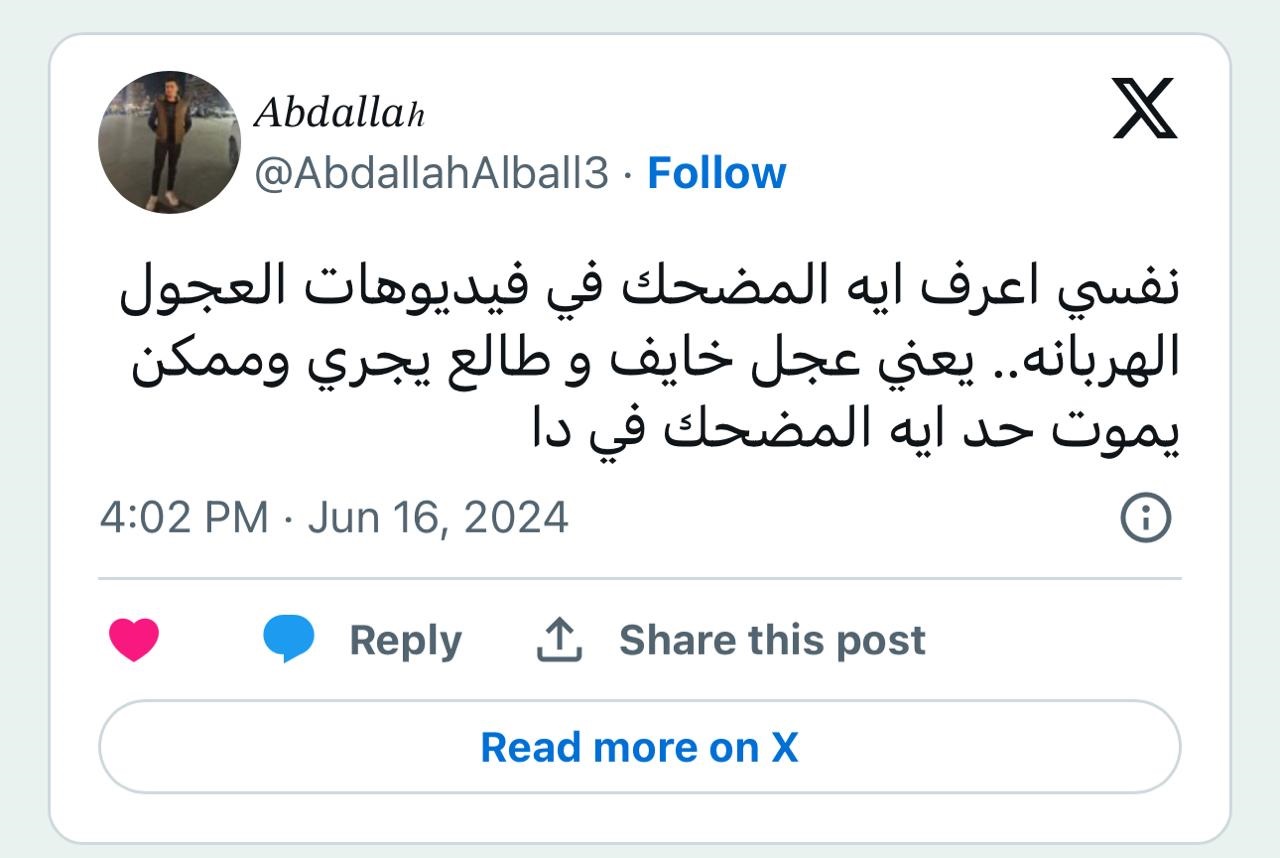Open the display name Abdallah

pos(340,113)
